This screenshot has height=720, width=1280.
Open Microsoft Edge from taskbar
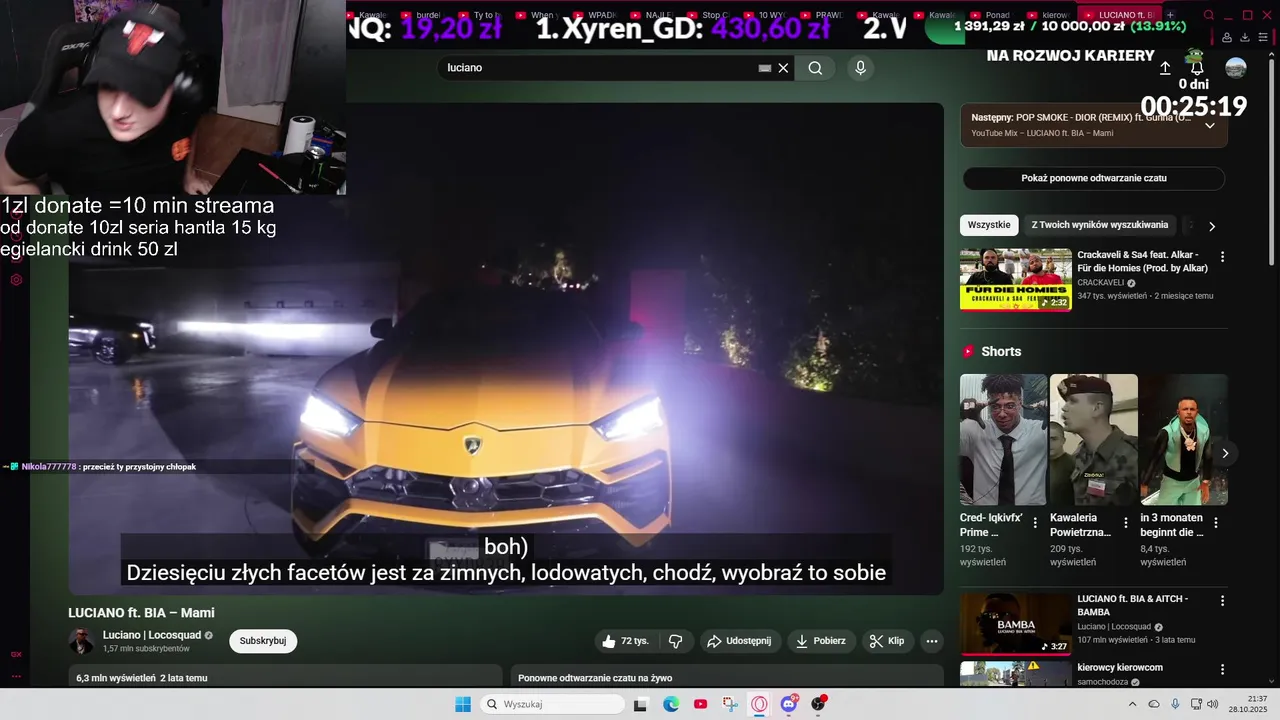click(x=671, y=704)
